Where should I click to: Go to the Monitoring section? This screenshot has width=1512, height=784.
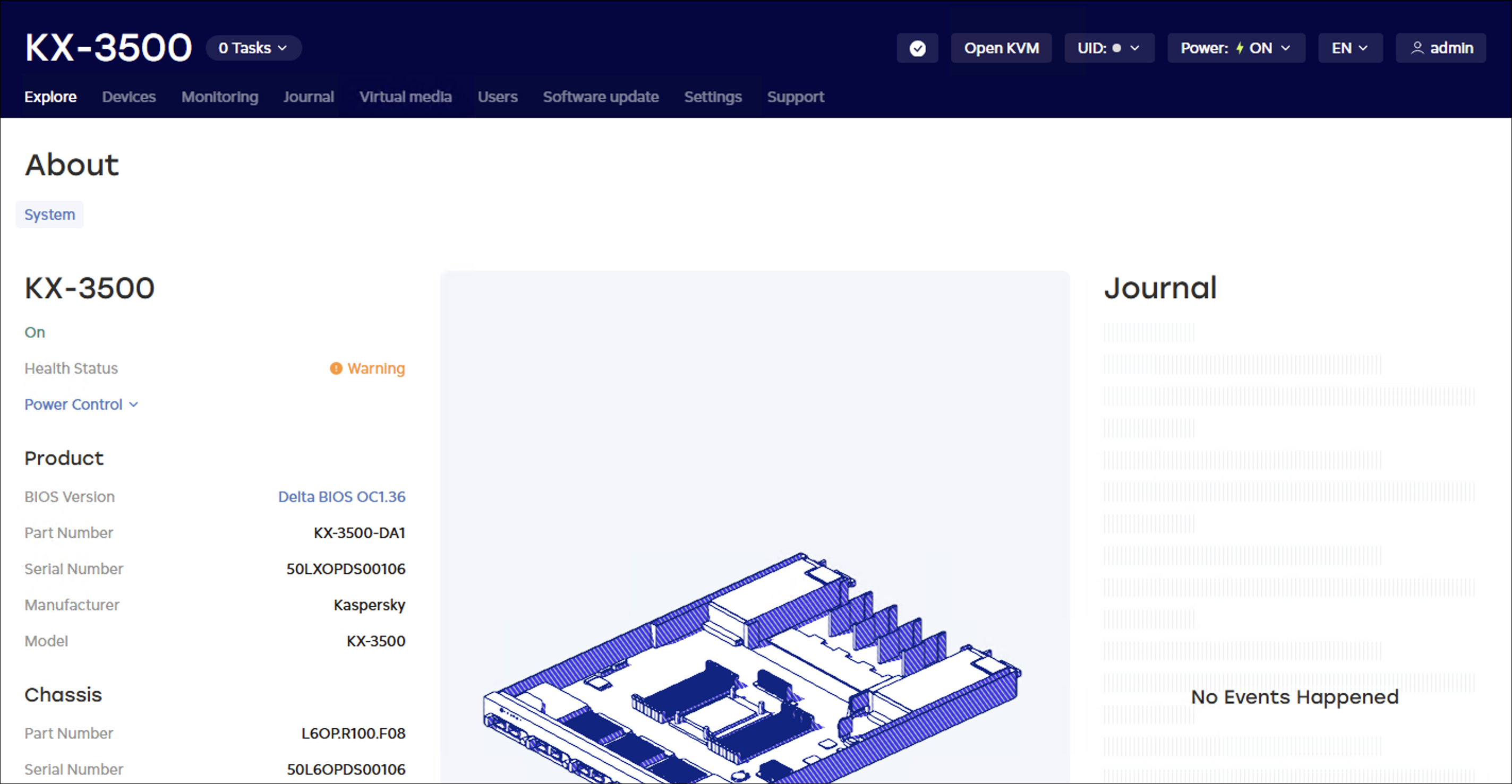(219, 97)
